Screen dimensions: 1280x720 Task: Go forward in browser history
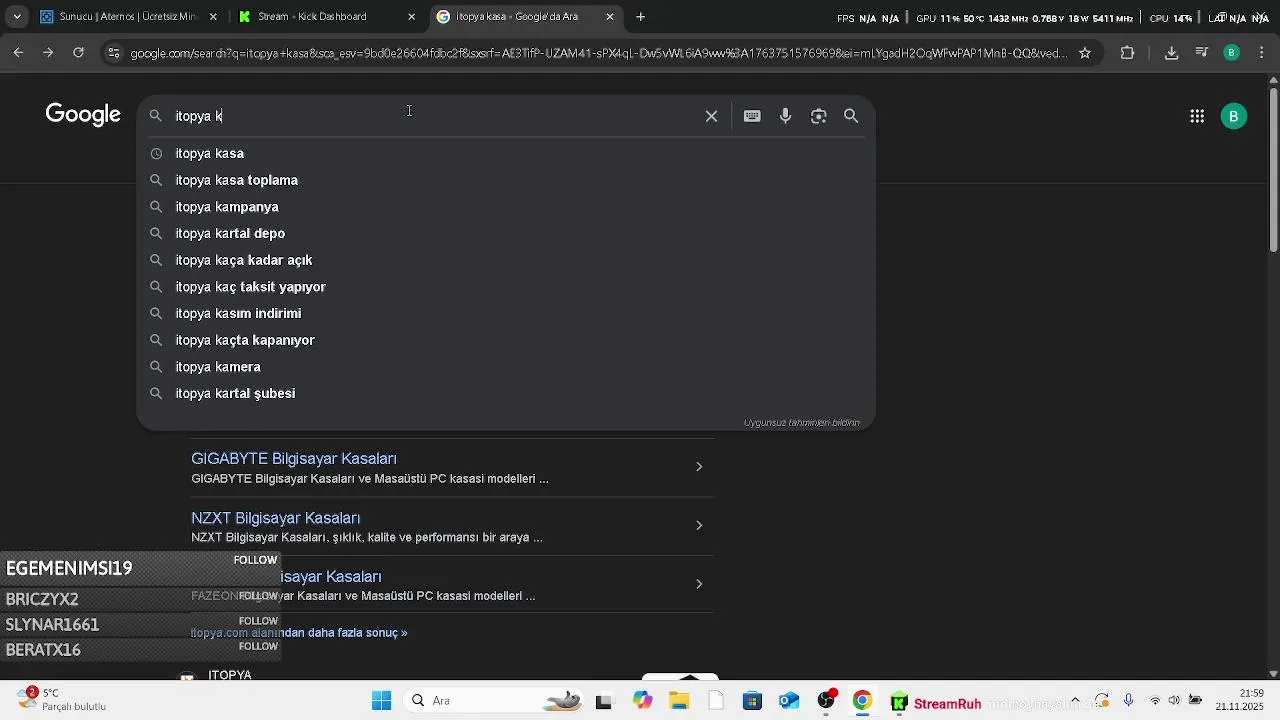click(48, 53)
